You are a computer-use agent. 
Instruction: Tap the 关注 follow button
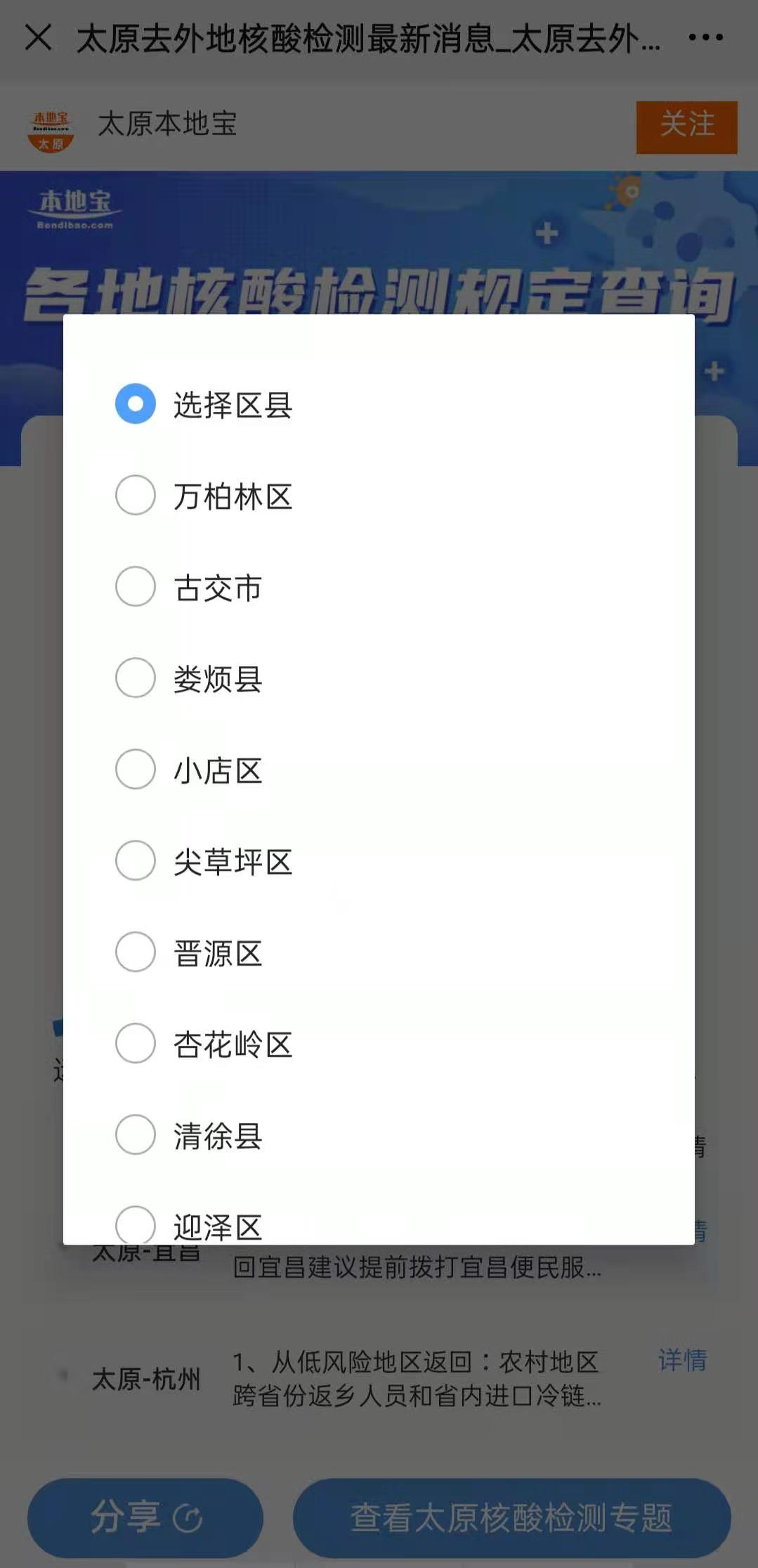[686, 127]
